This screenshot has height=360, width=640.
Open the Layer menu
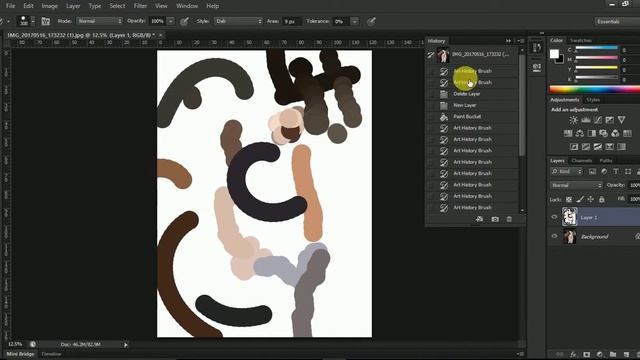pyautogui.click(x=73, y=6)
